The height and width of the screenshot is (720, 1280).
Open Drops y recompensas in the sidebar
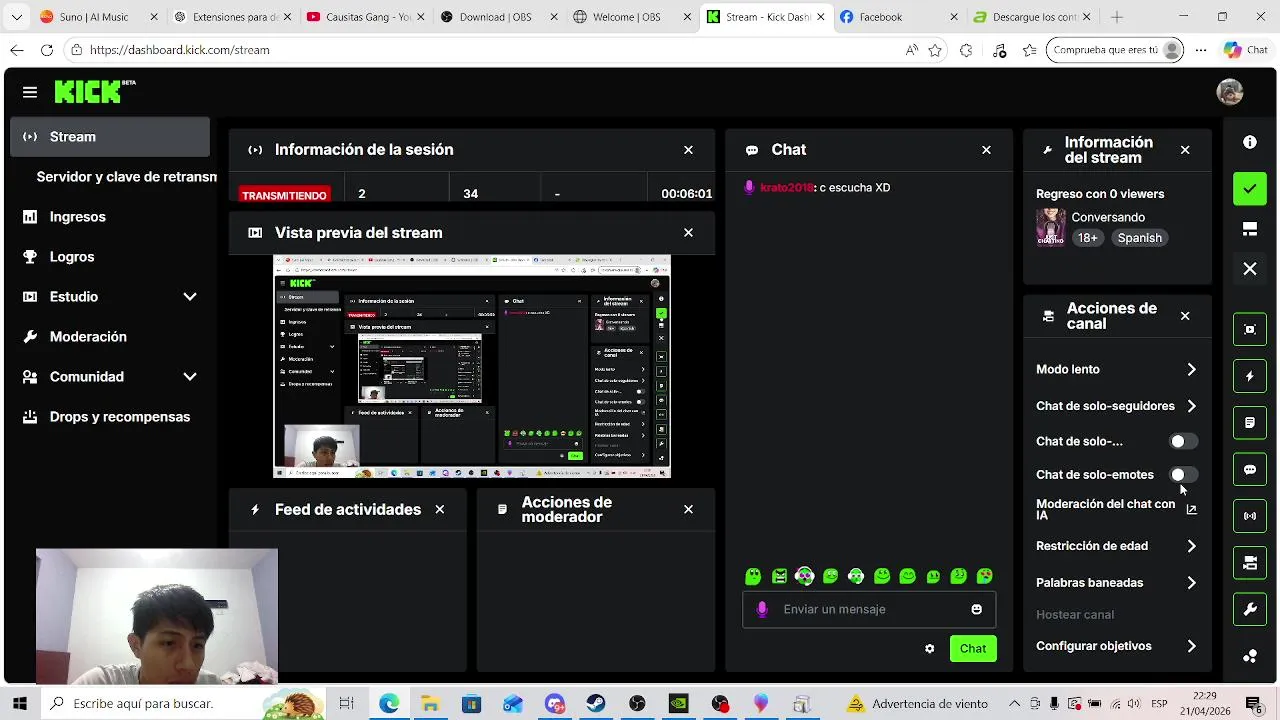[x=110, y=417]
